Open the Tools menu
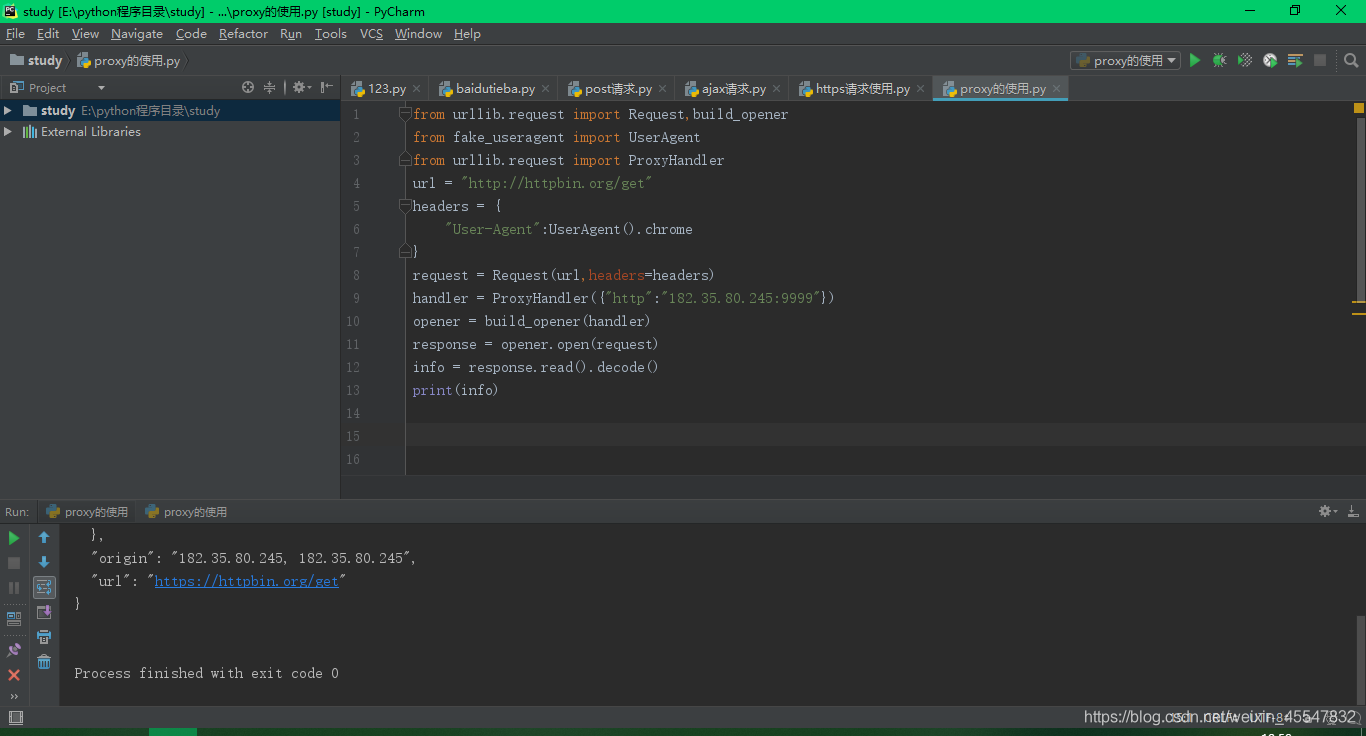The image size is (1366, 736). [330, 33]
